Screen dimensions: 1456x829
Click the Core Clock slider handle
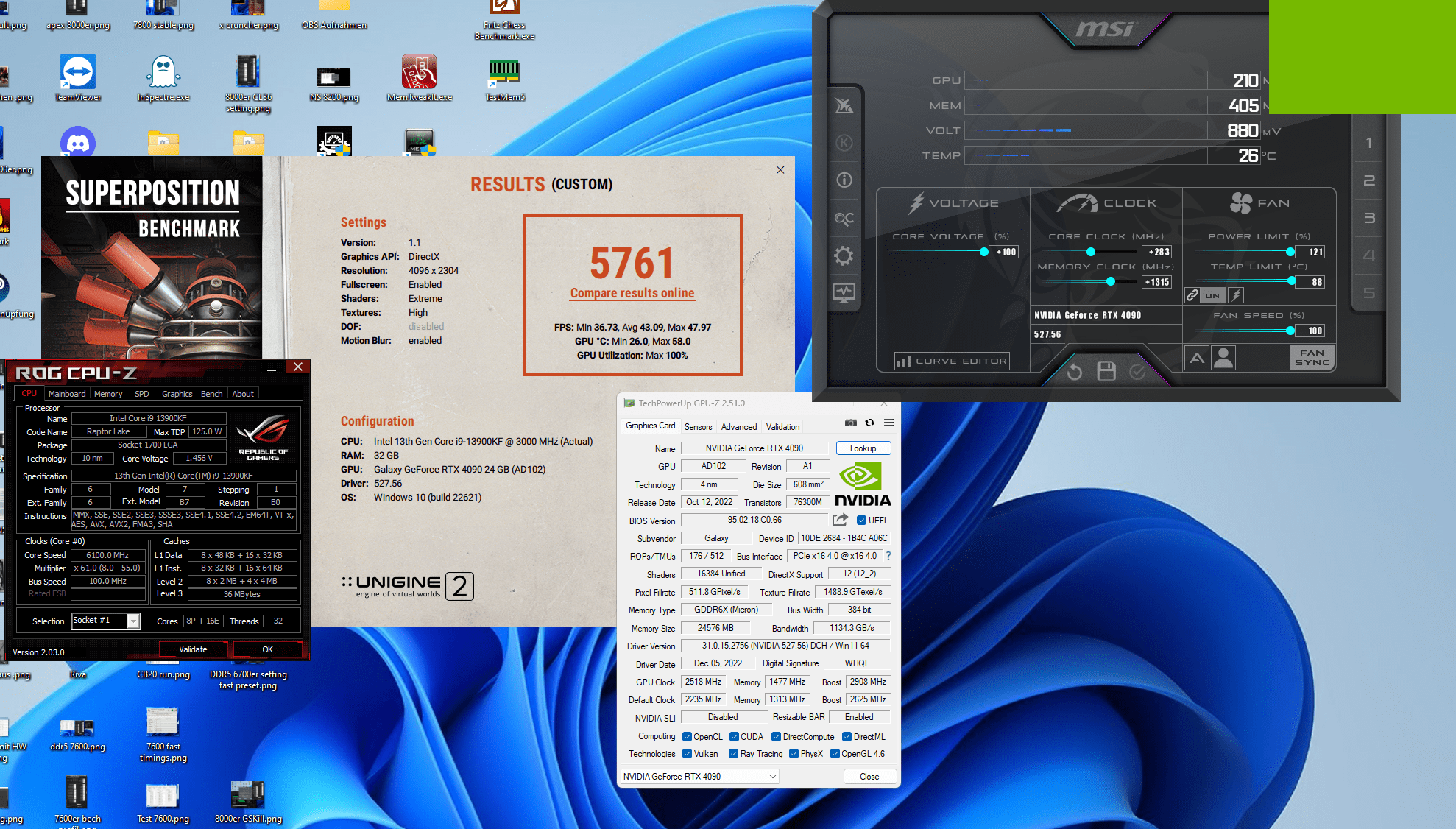tap(1091, 252)
